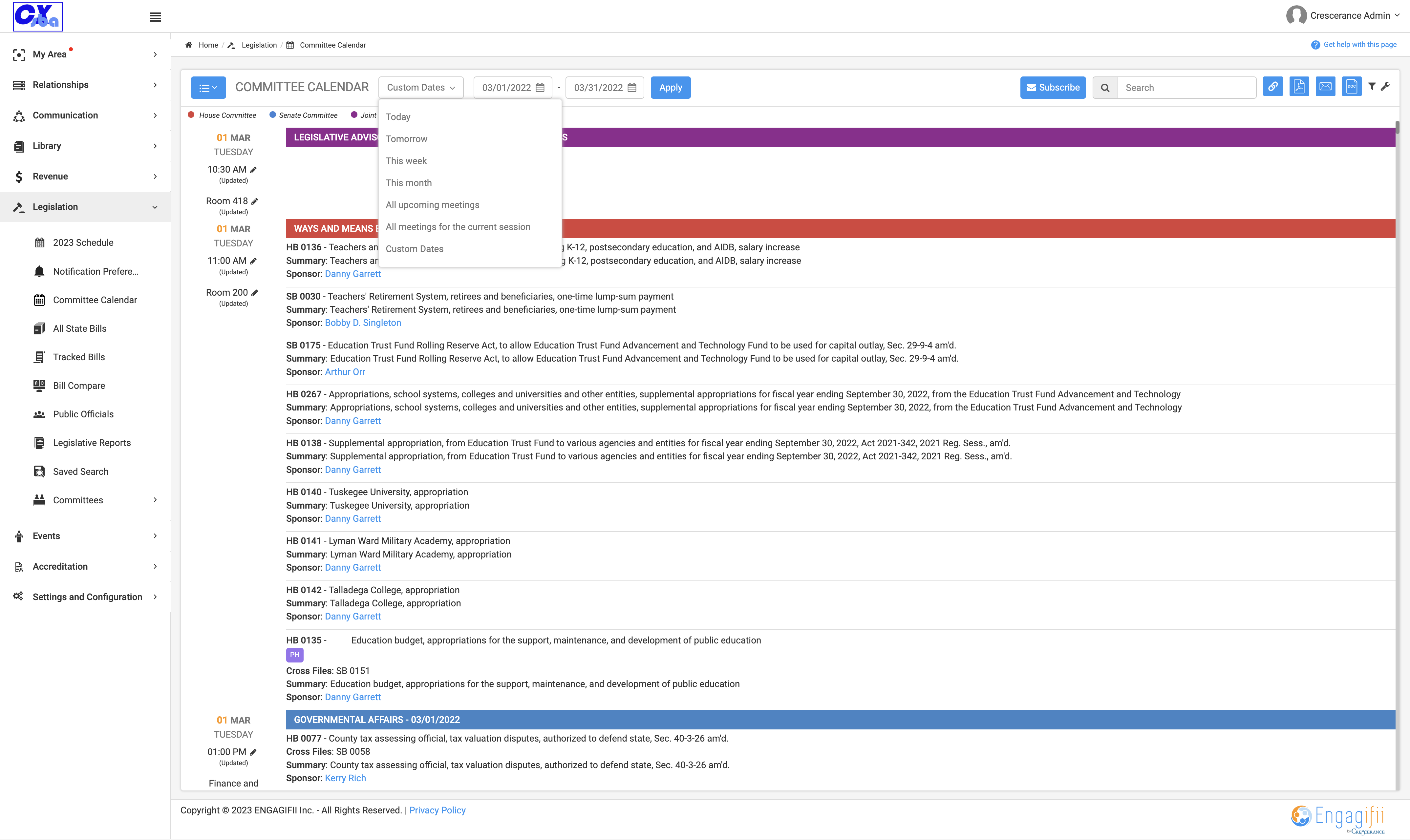Export calendar as PDF icon
This screenshot has height=840, width=1410.
click(1299, 87)
